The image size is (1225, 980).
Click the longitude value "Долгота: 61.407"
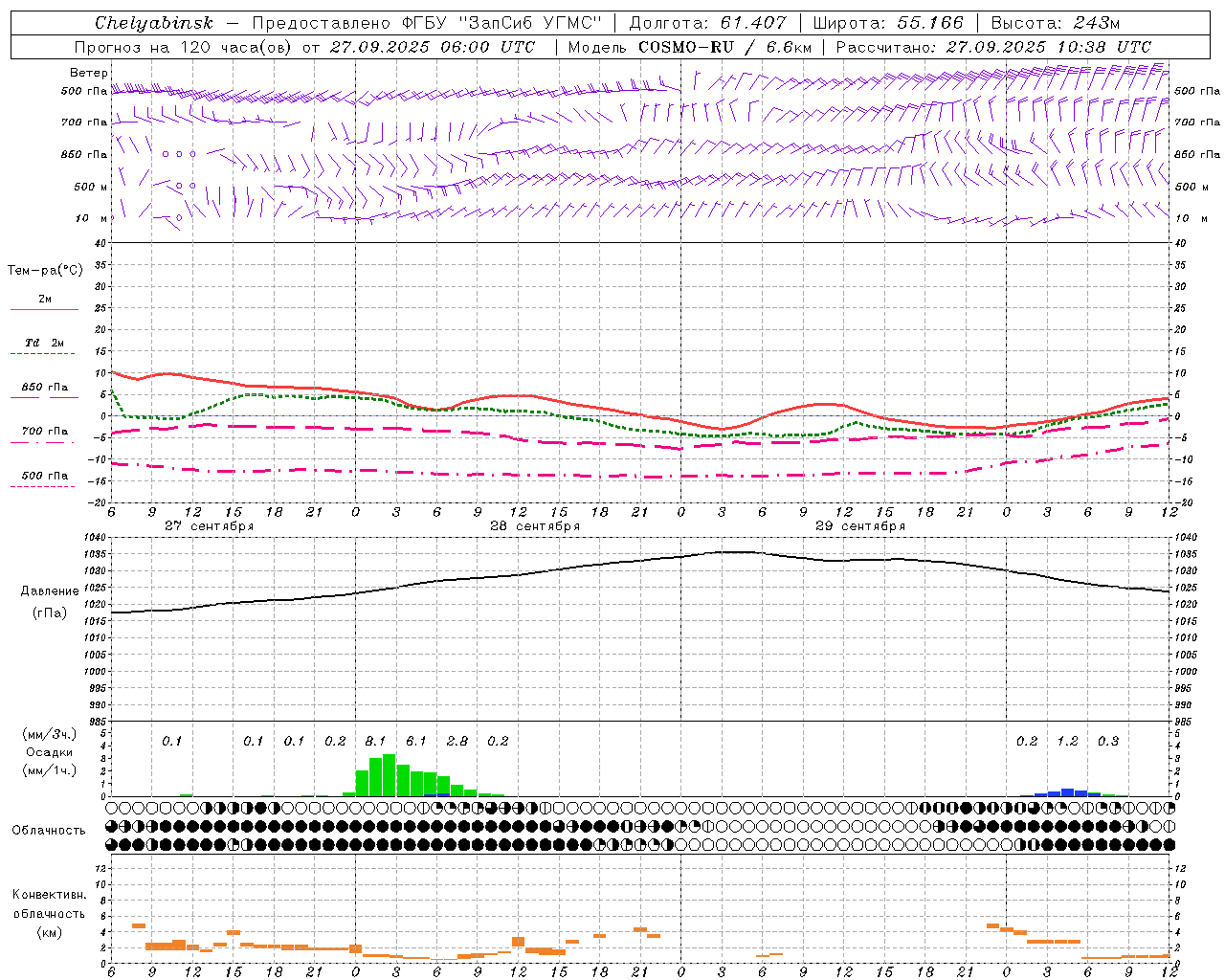click(707, 23)
